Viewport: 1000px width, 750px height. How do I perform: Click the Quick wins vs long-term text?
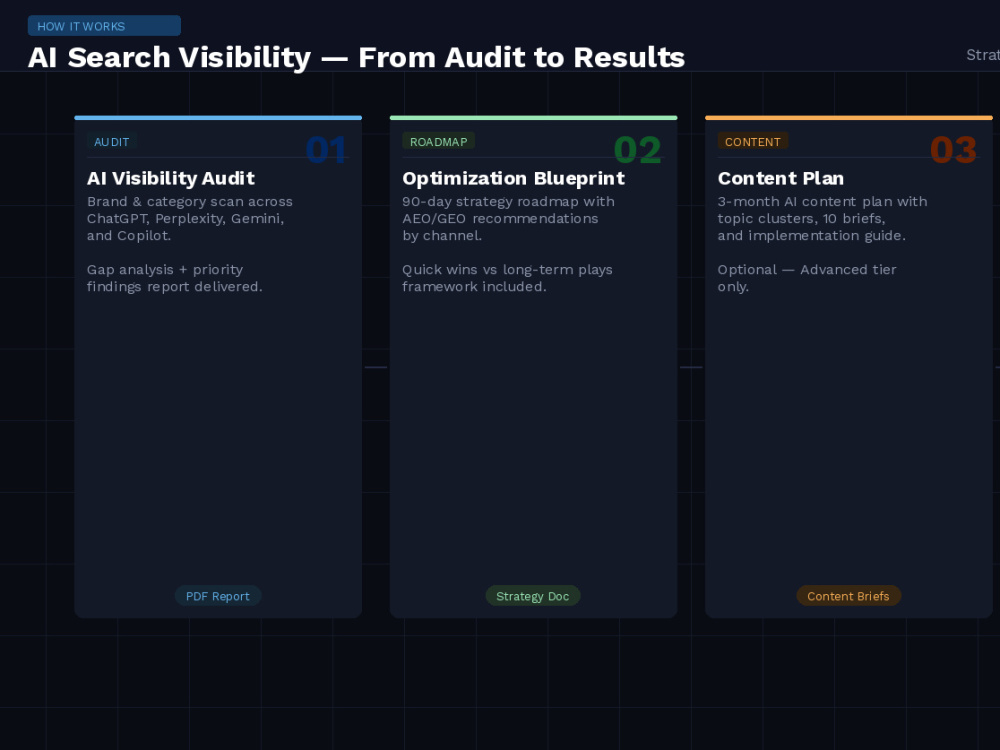pyautogui.click(x=507, y=278)
